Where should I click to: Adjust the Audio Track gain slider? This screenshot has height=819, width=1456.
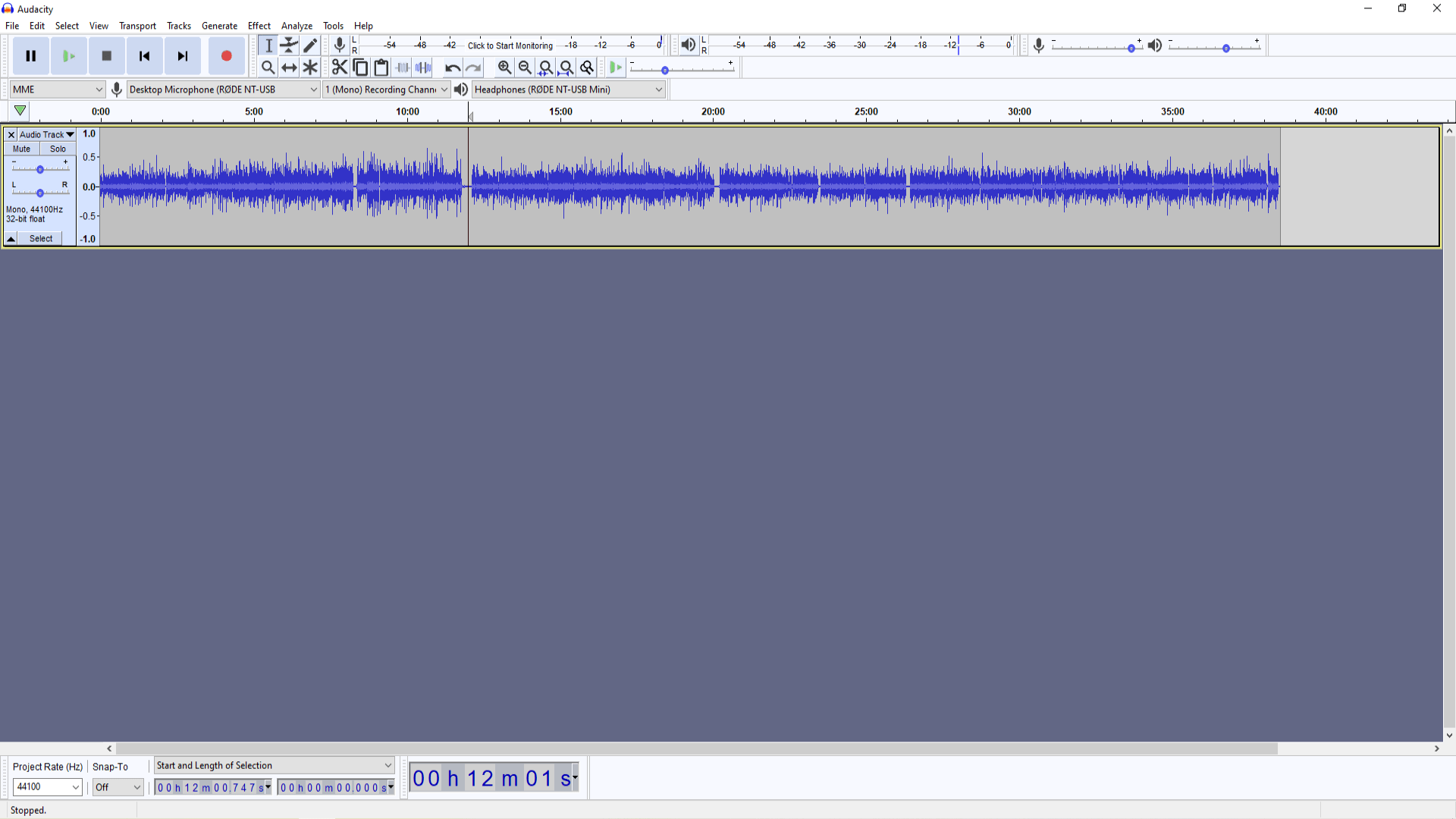tap(39, 169)
